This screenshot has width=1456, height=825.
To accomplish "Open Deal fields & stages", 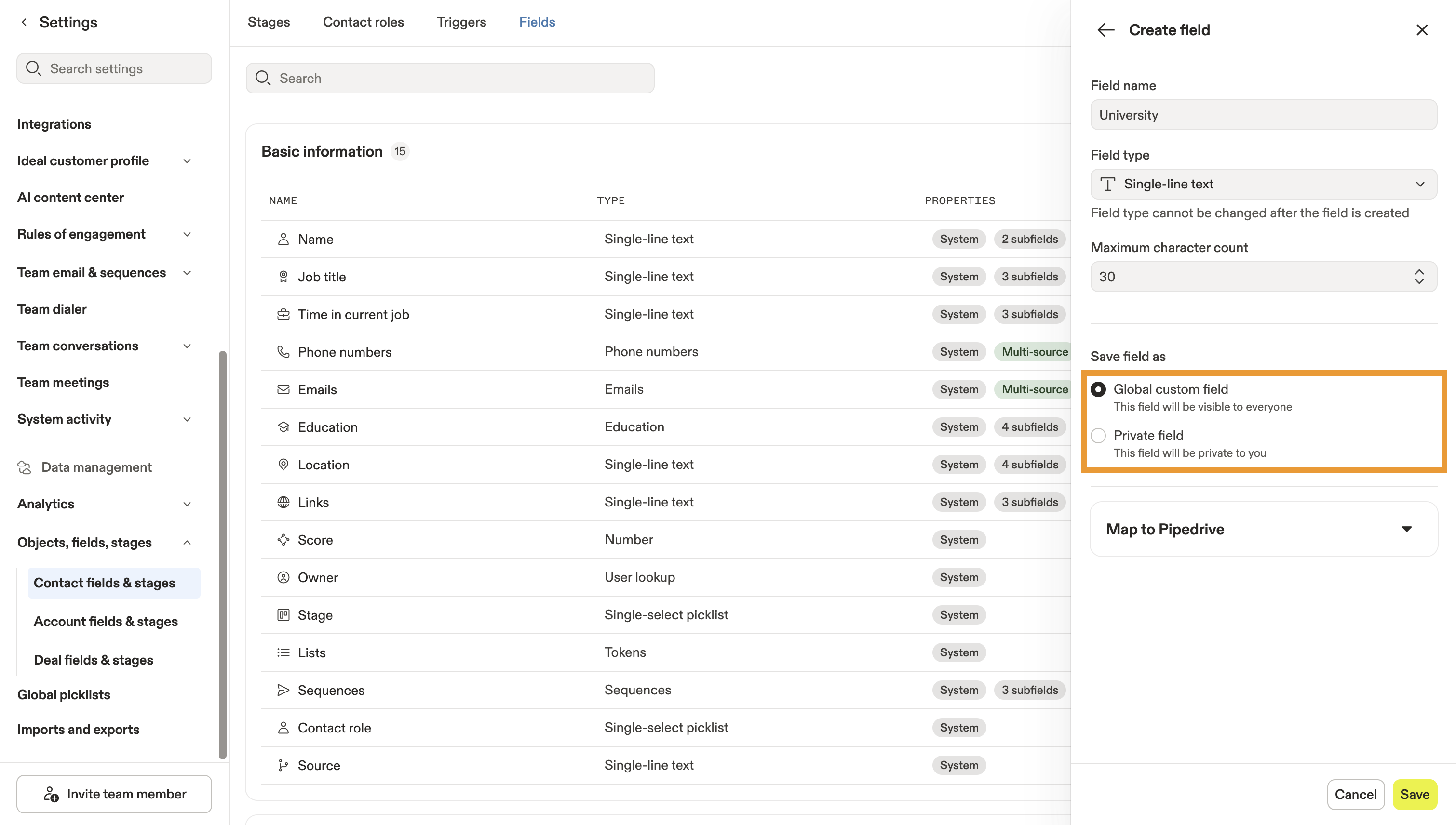I will tap(94, 660).
